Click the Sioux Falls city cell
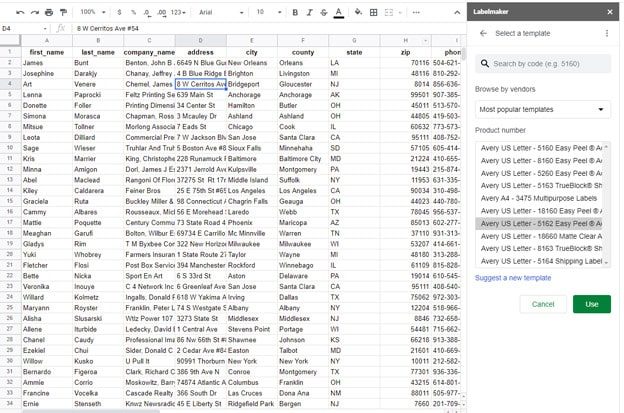The height and width of the screenshot is (413, 624). [x=252, y=148]
